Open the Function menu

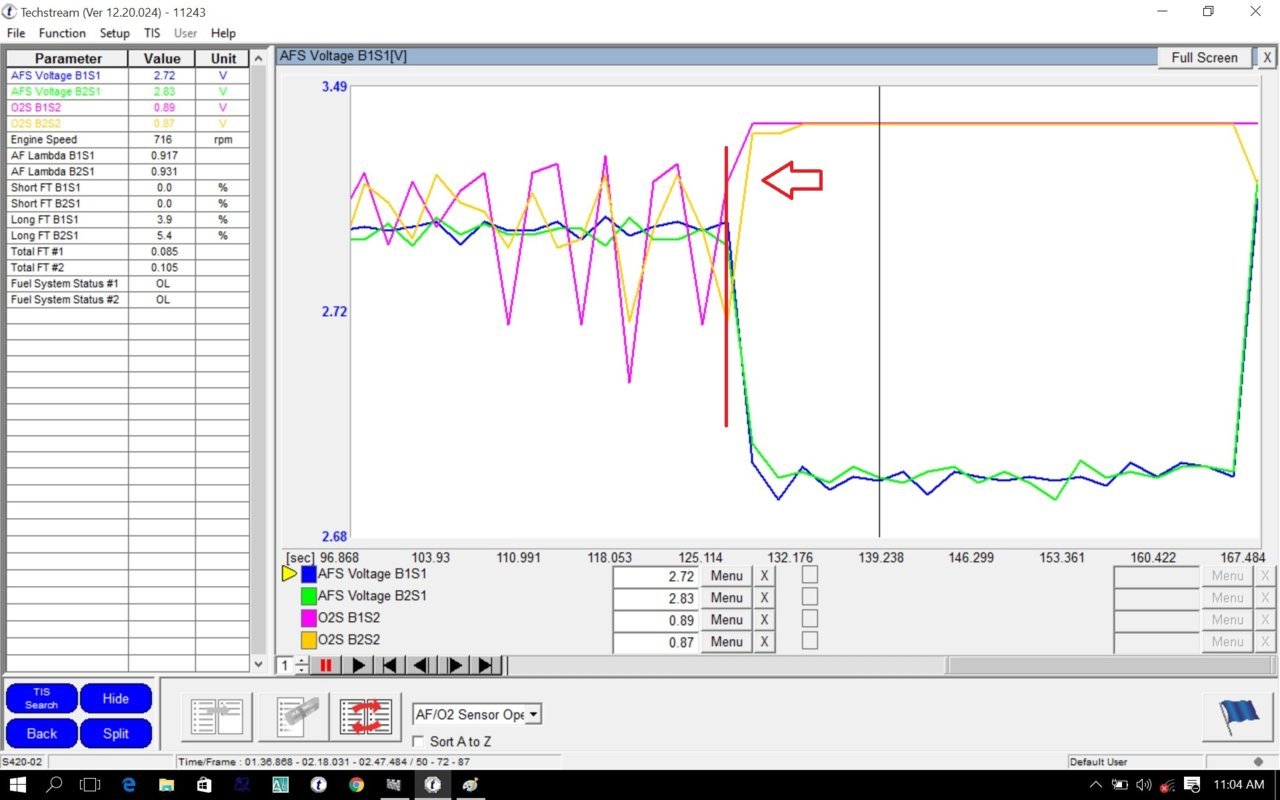(x=62, y=33)
